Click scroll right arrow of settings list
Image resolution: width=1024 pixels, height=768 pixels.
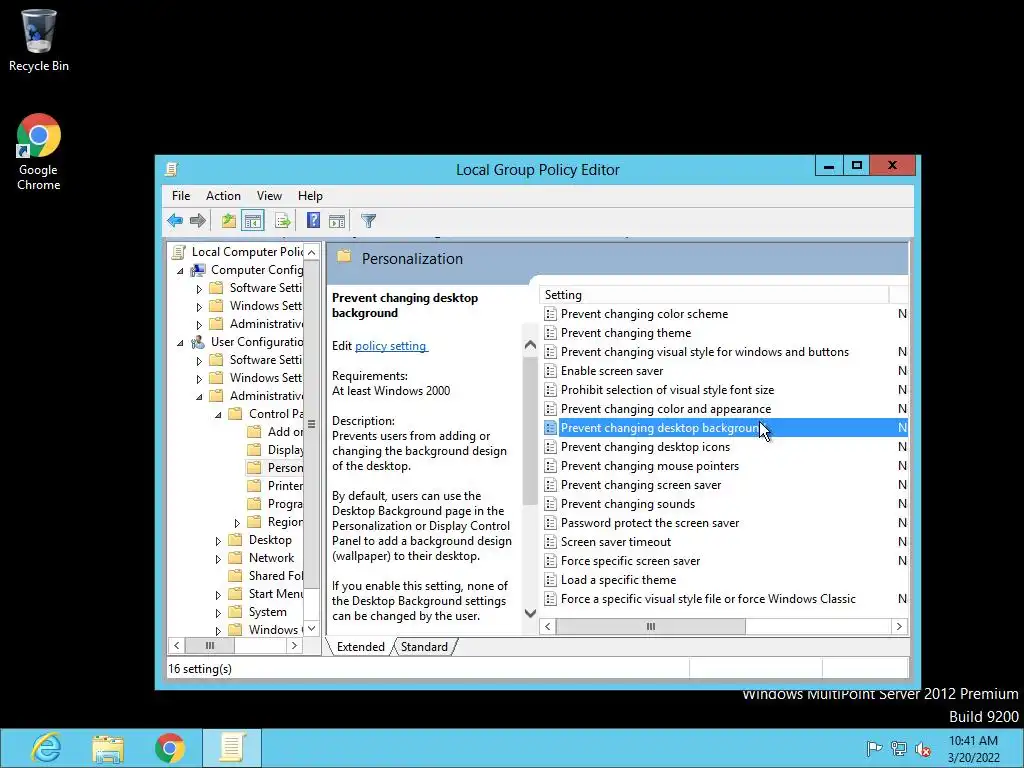[899, 626]
